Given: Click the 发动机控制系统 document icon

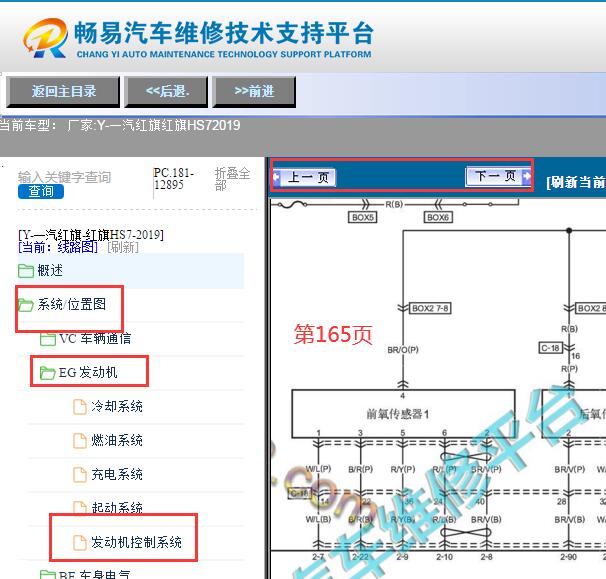Looking at the screenshot, I should pyautogui.click(x=80, y=542).
